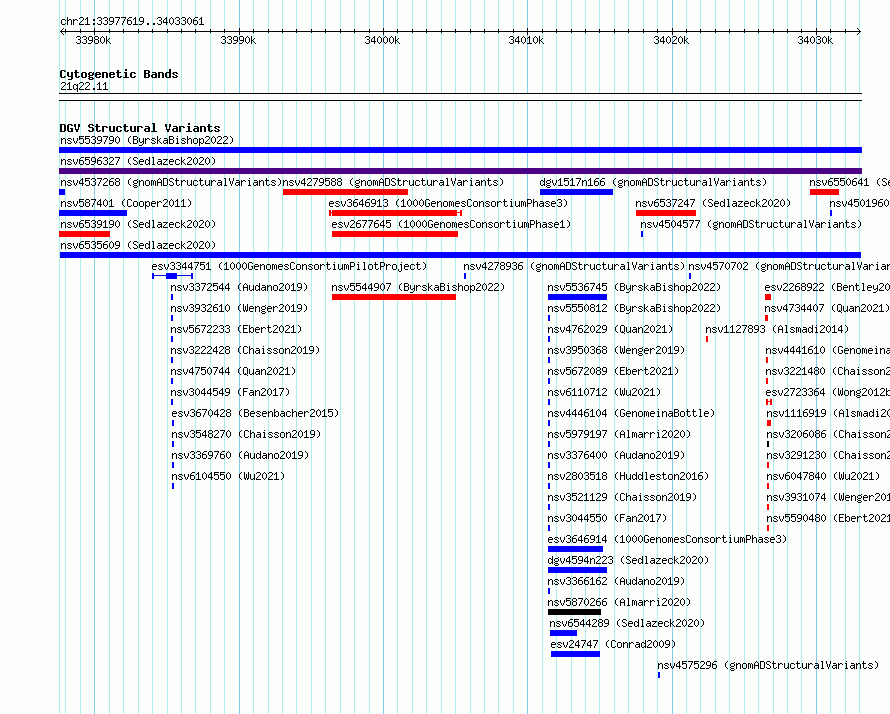Click the Cytogenetic Bands track title

point(119,74)
